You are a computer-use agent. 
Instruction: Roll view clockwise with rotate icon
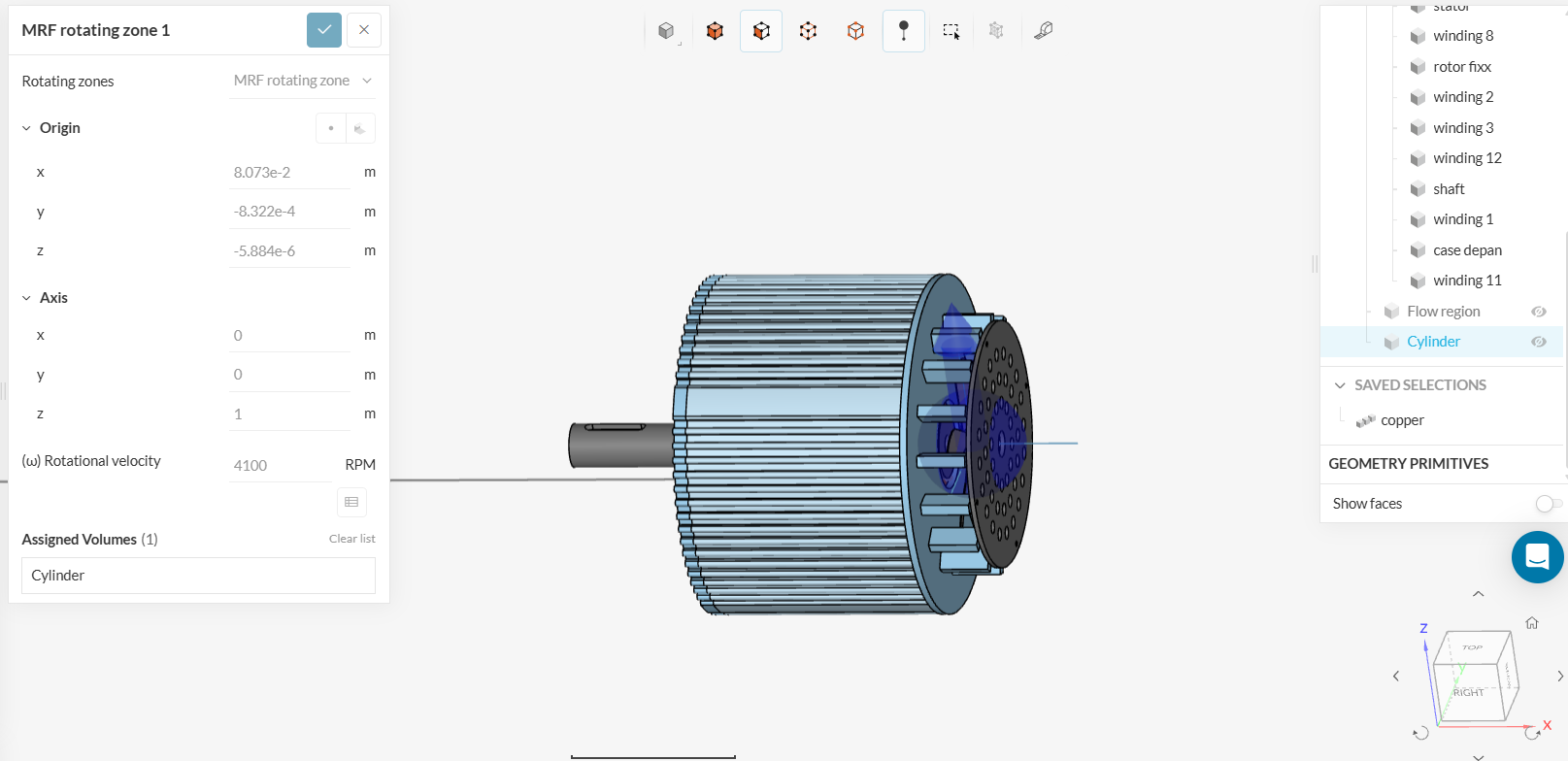(x=1532, y=733)
